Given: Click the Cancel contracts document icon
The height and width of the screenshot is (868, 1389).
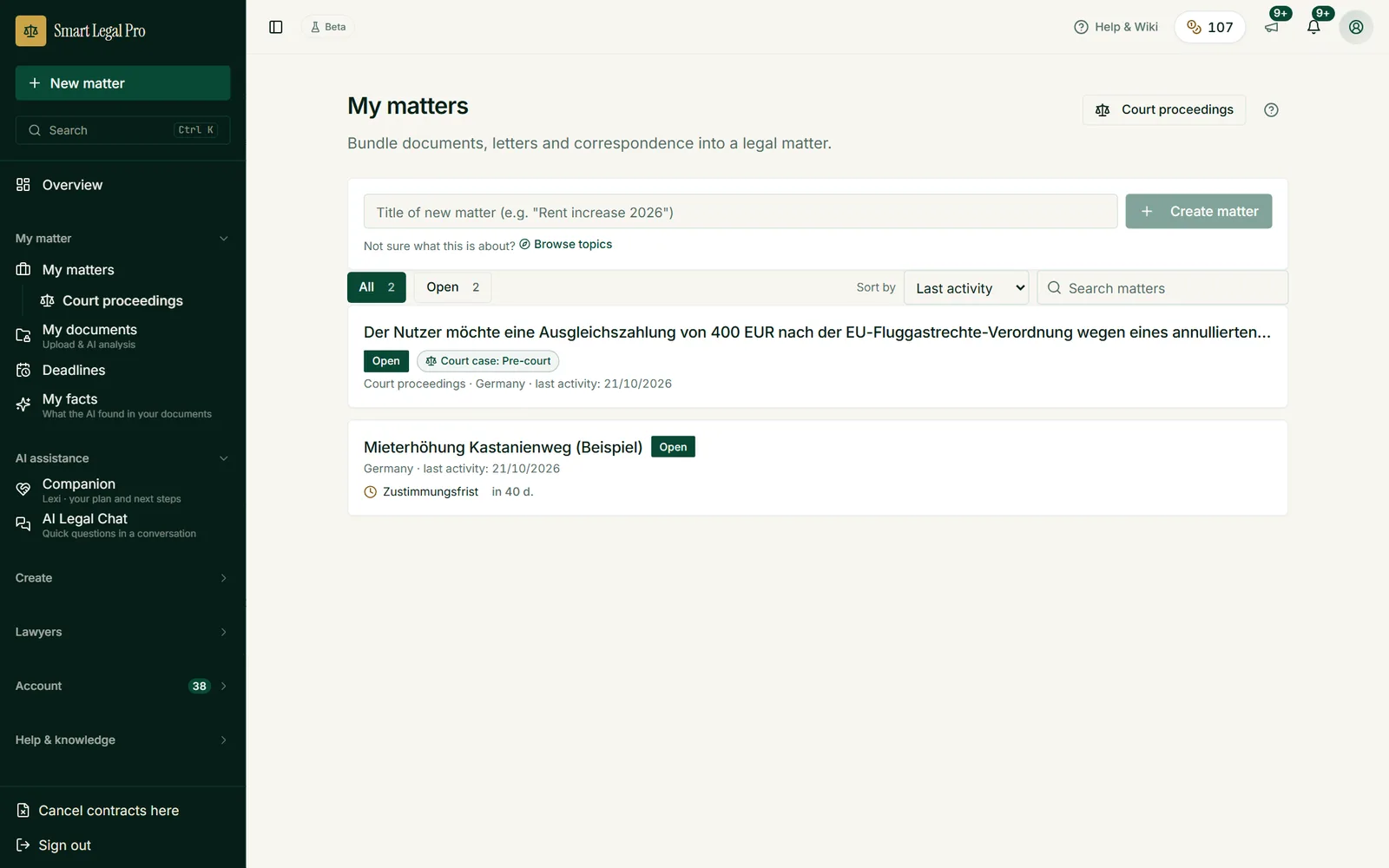Looking at the screenshot, I should pyautogui.click(x=23, y=811).
